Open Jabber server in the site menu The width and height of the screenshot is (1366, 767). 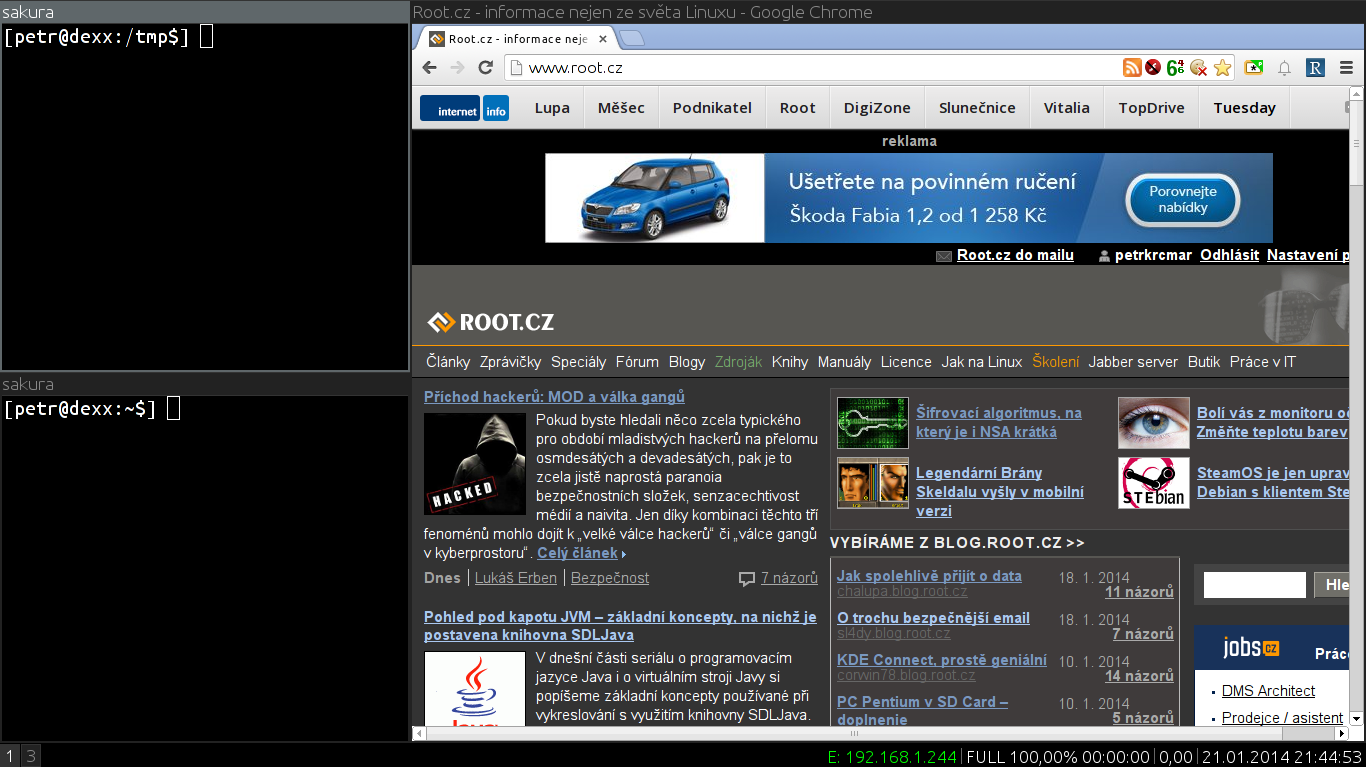point(1133,362)
